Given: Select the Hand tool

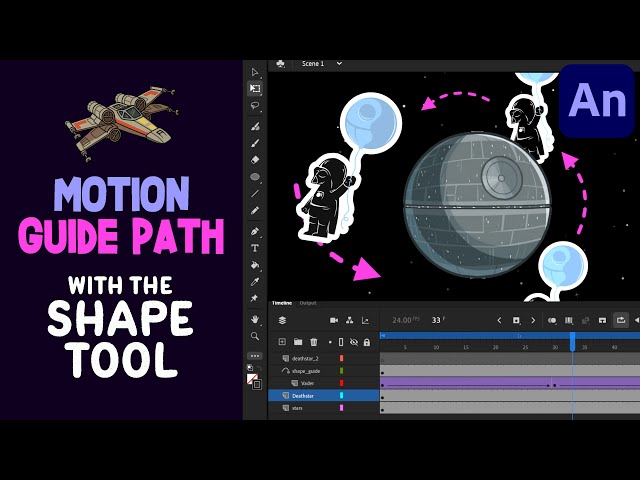Looking at the screenshot, I should [255, 319].
